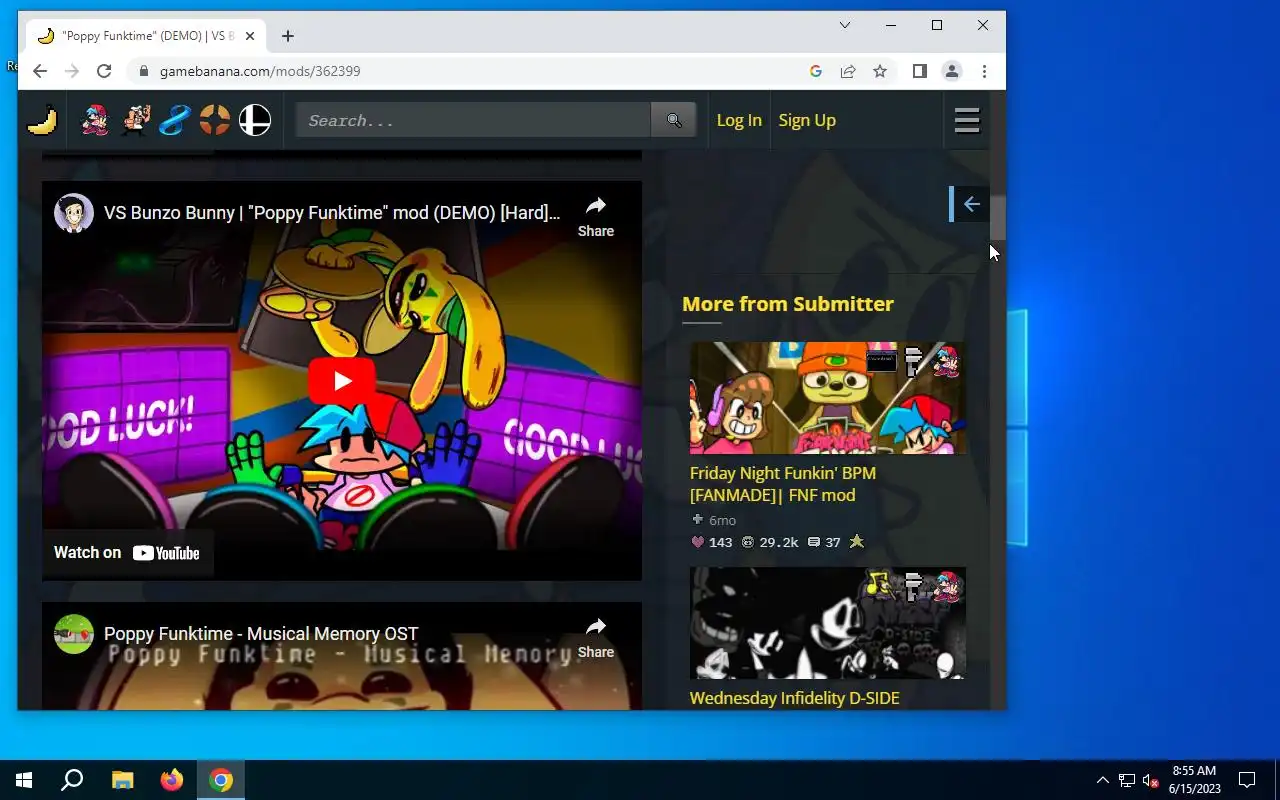
Task: Open Poppy Funktime Musical Memory OST title
Action: [x=261, y=634]
